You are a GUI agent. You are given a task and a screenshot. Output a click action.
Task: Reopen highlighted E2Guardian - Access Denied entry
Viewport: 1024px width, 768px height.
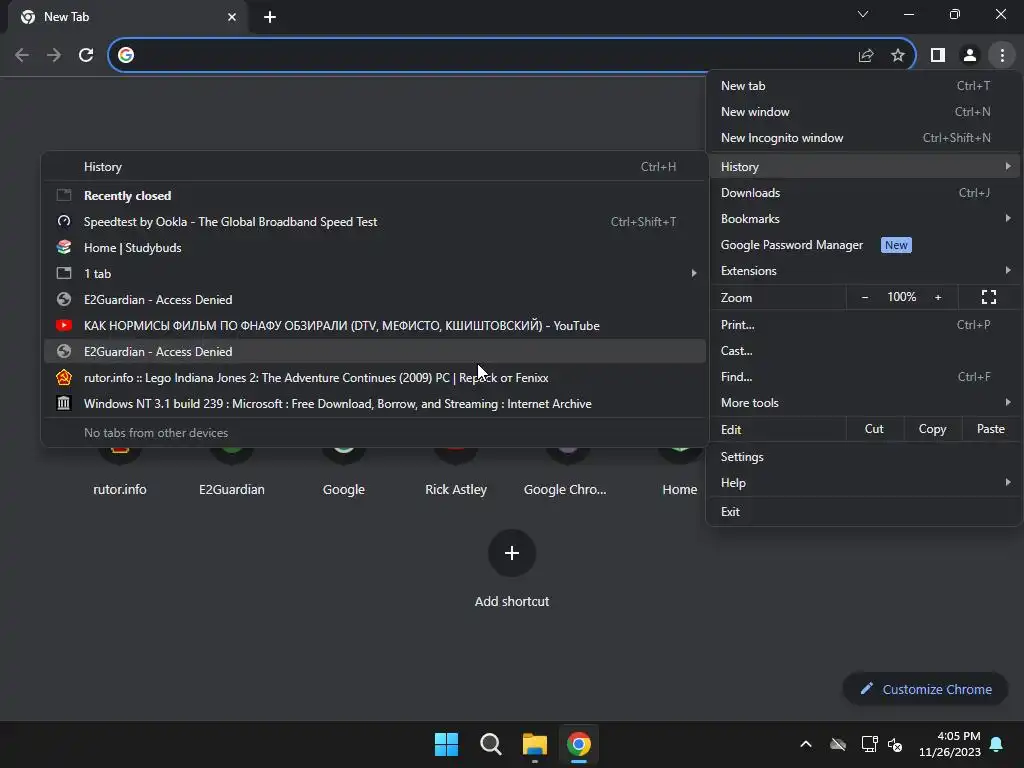[375, 351]
